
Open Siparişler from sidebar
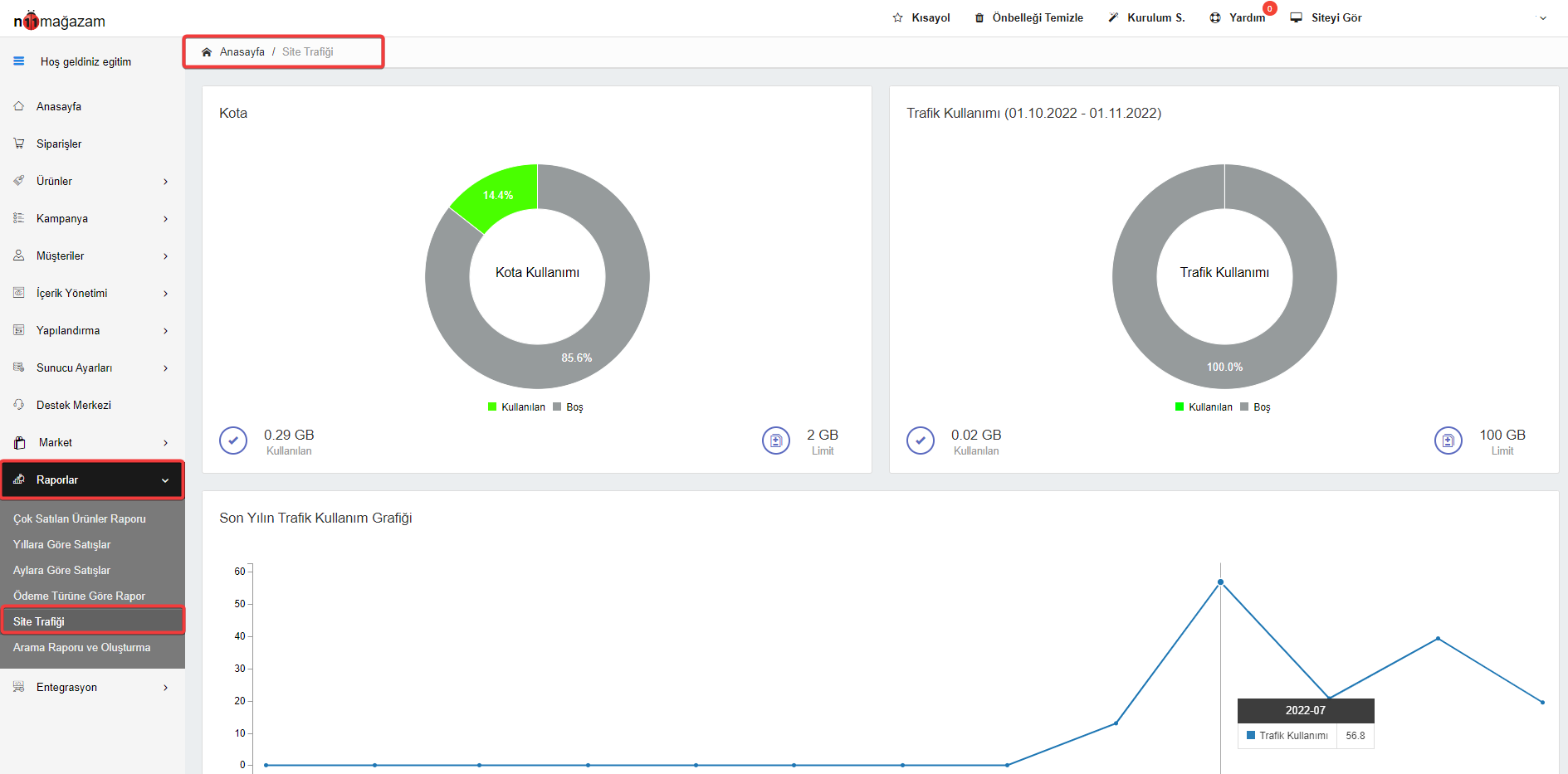click(59, 144)
